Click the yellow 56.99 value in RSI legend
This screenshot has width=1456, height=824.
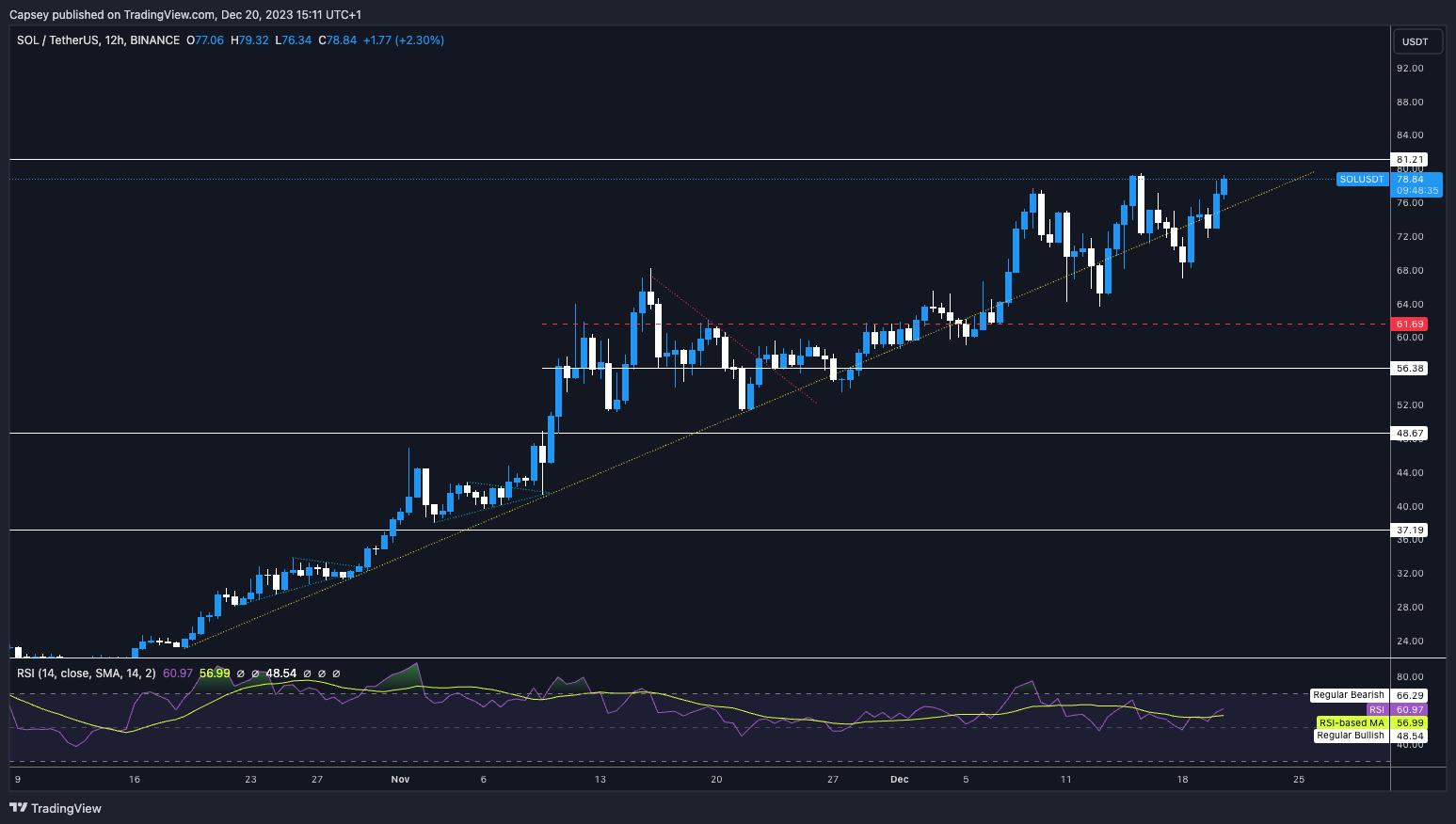point(215,673)
